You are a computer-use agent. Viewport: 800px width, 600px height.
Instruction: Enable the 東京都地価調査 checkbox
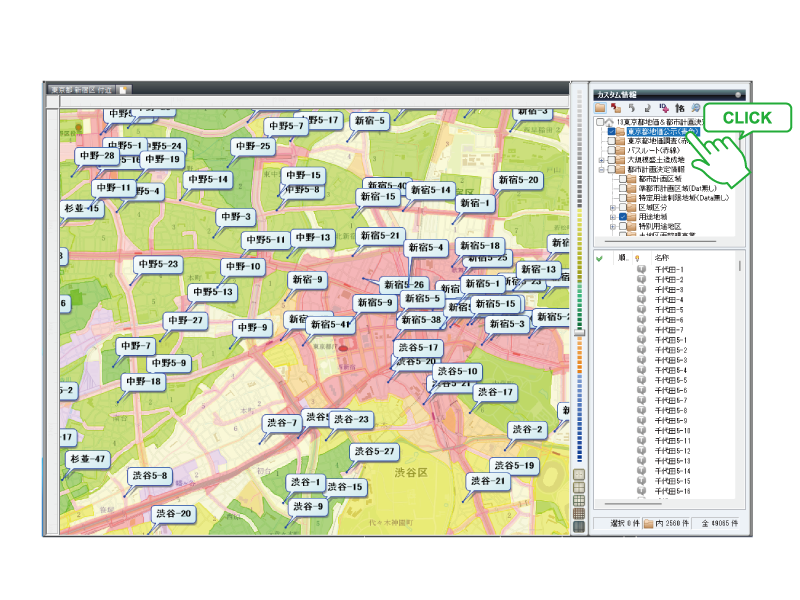pos(611,141)
